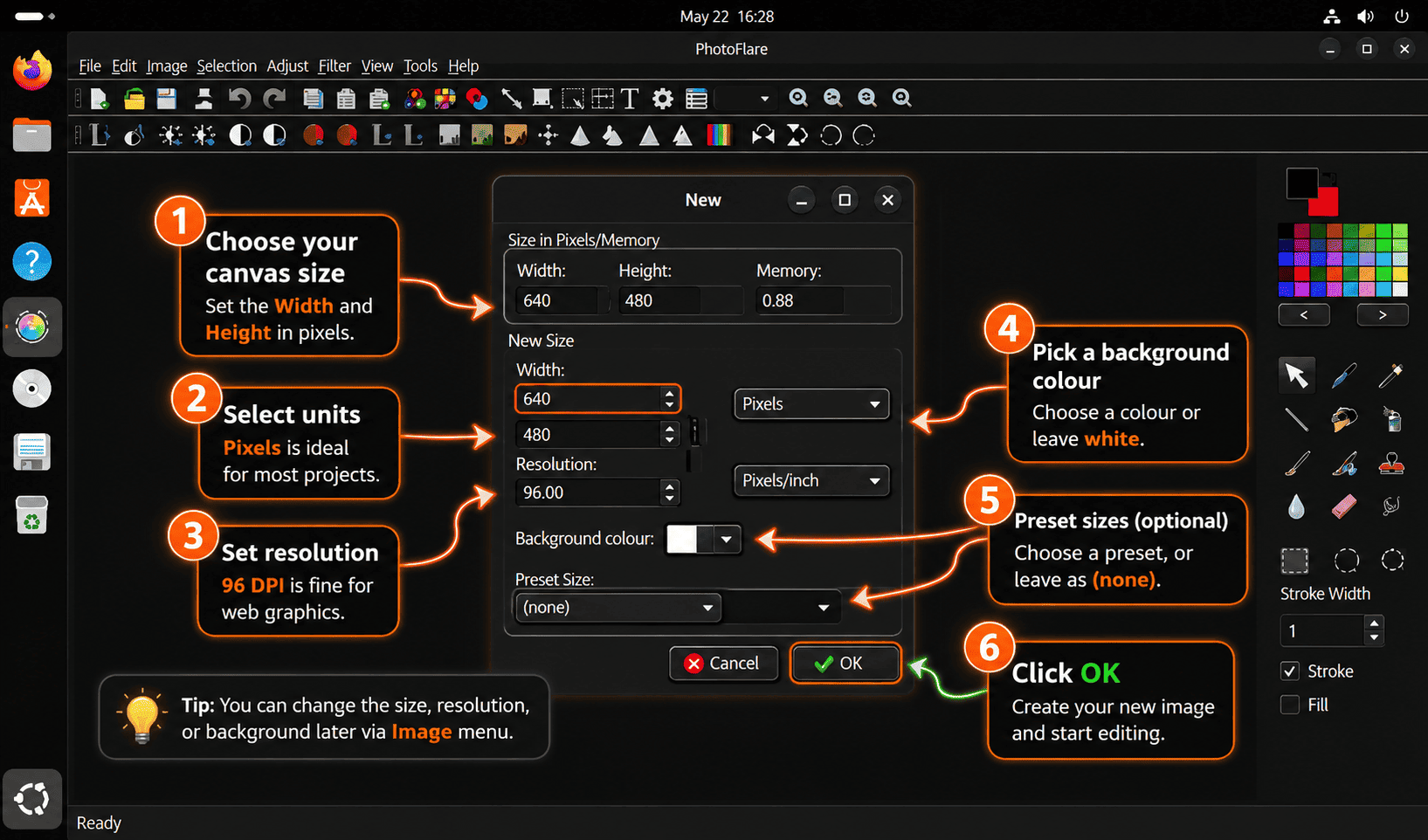Click the volume icon in system tray
This screenshot has width=1428, height=840.
tap(1366, 17)
